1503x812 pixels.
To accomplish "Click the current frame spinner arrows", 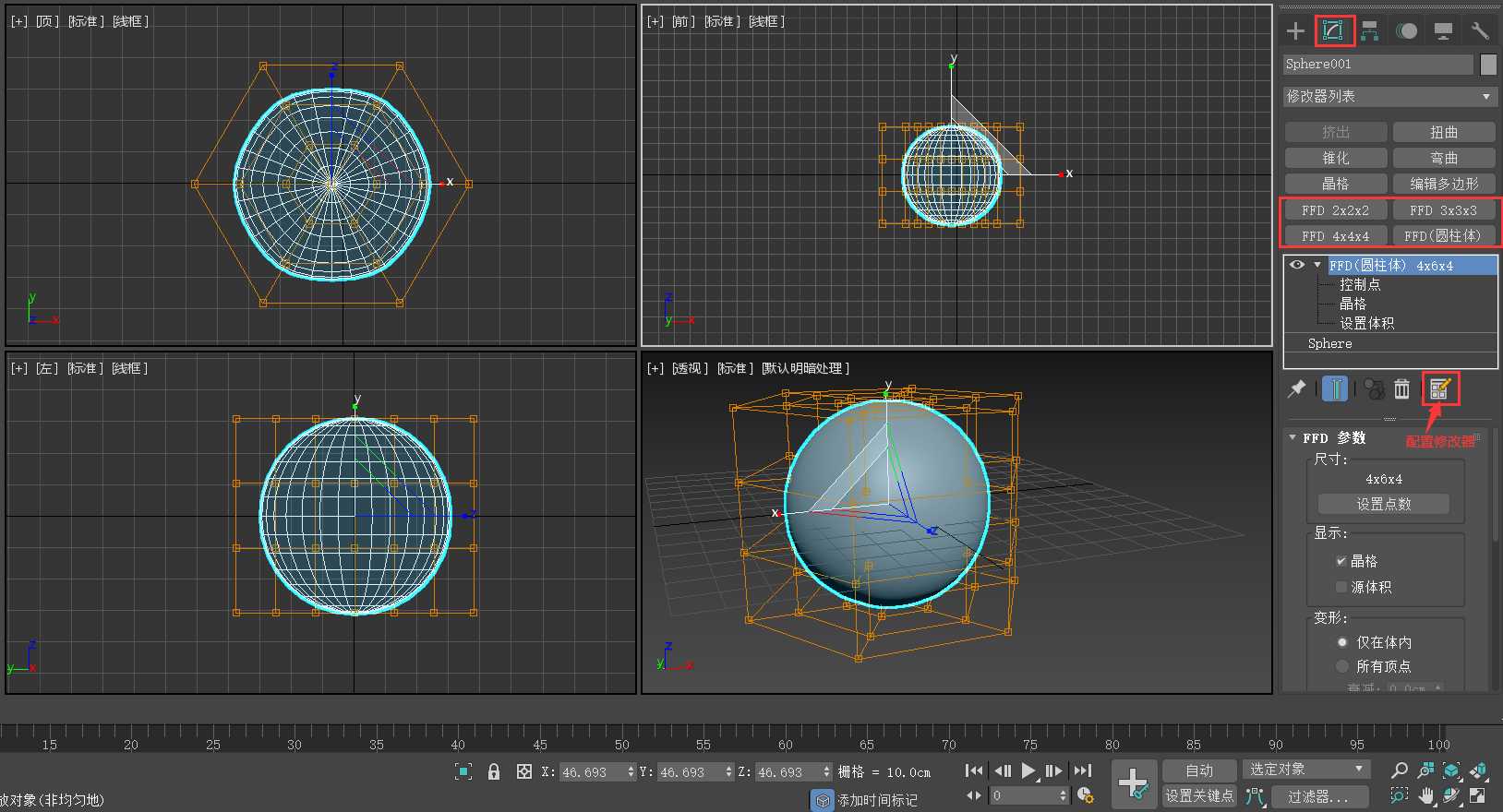I will click(1063, 795).
